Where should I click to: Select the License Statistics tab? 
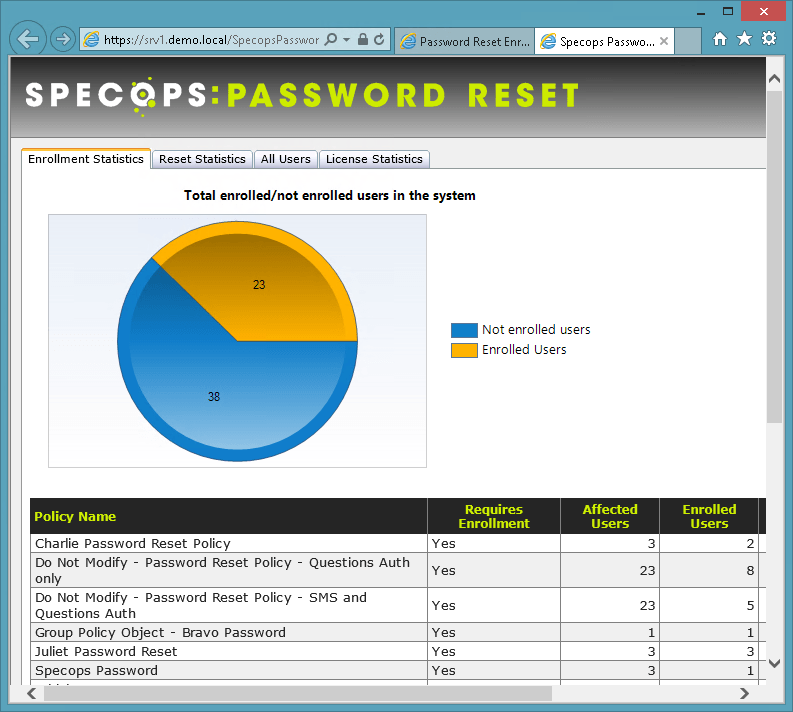(374, 159)
